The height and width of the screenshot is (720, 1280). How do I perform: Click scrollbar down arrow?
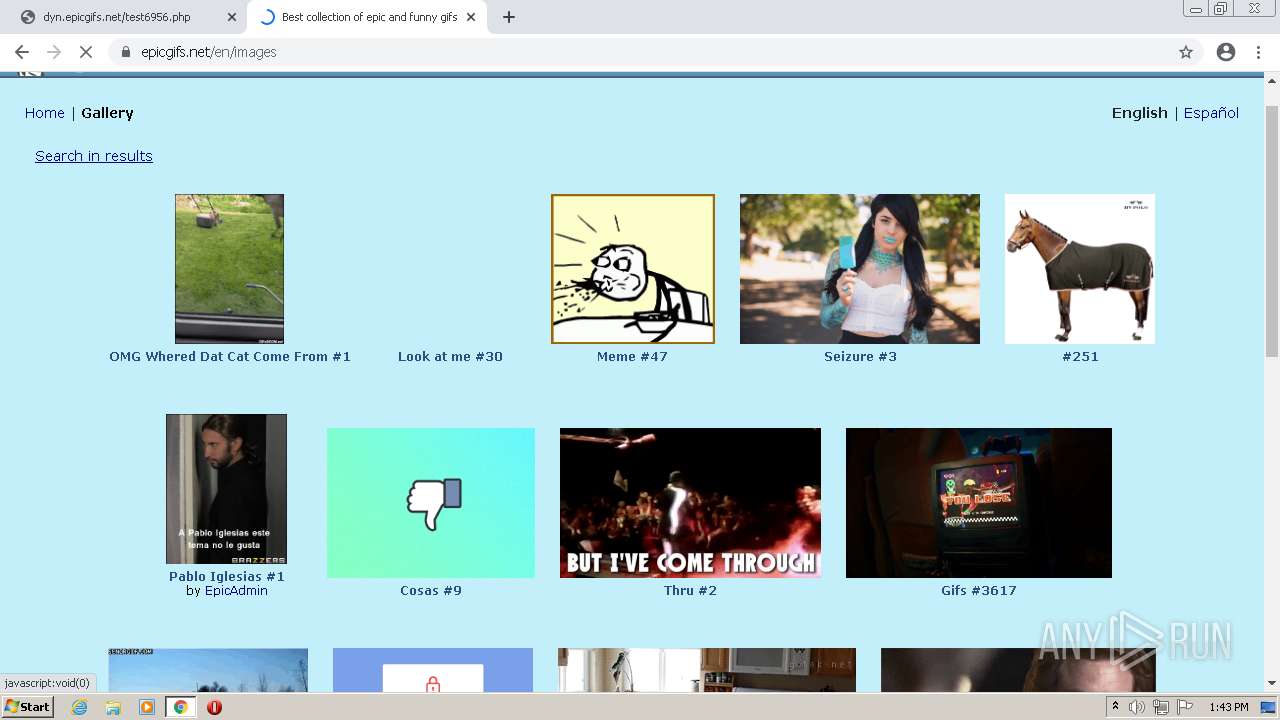point(1272,683)
